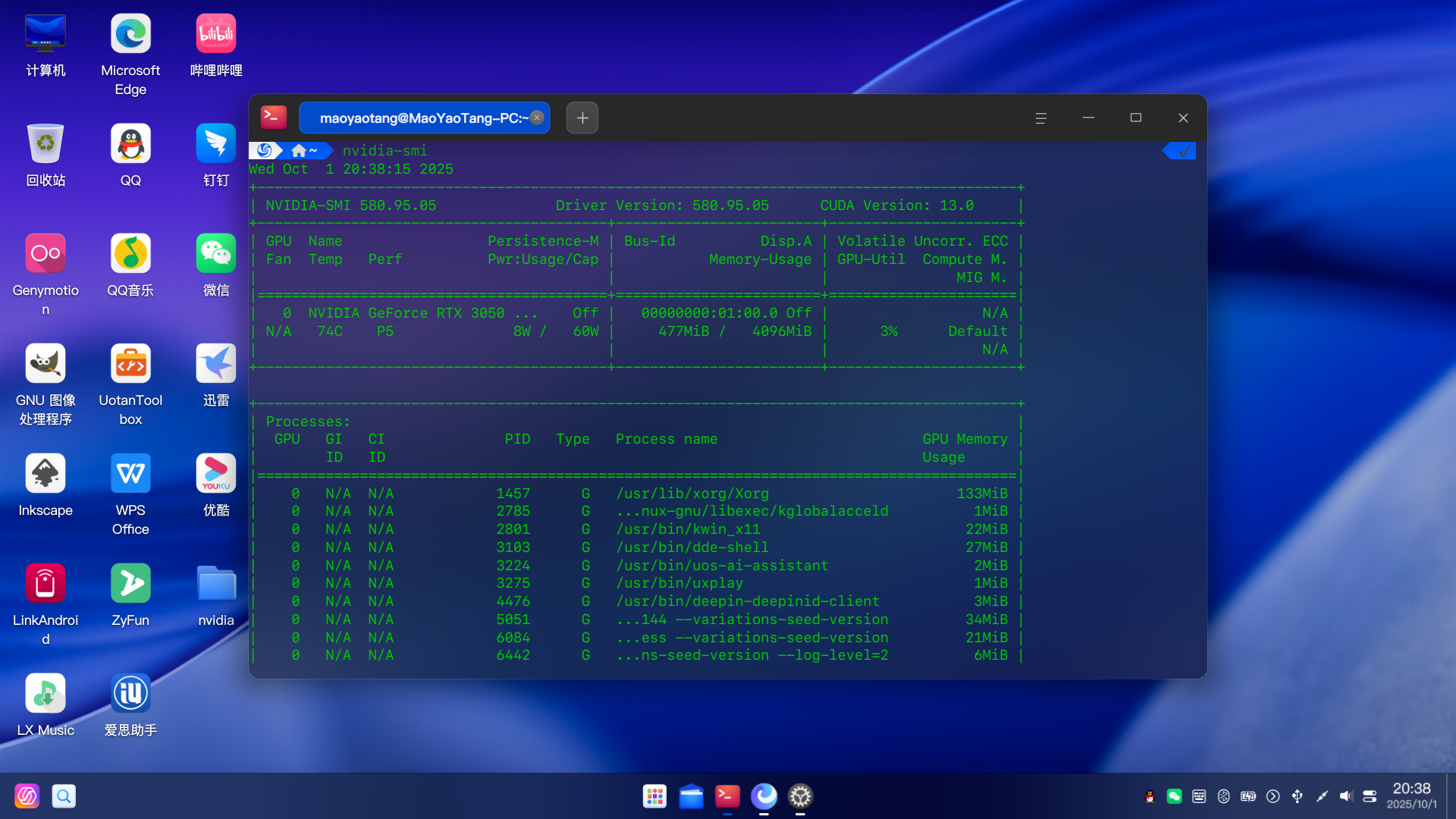Add a new terminal tab
The image size is (1456, 819).
(582, 118)
